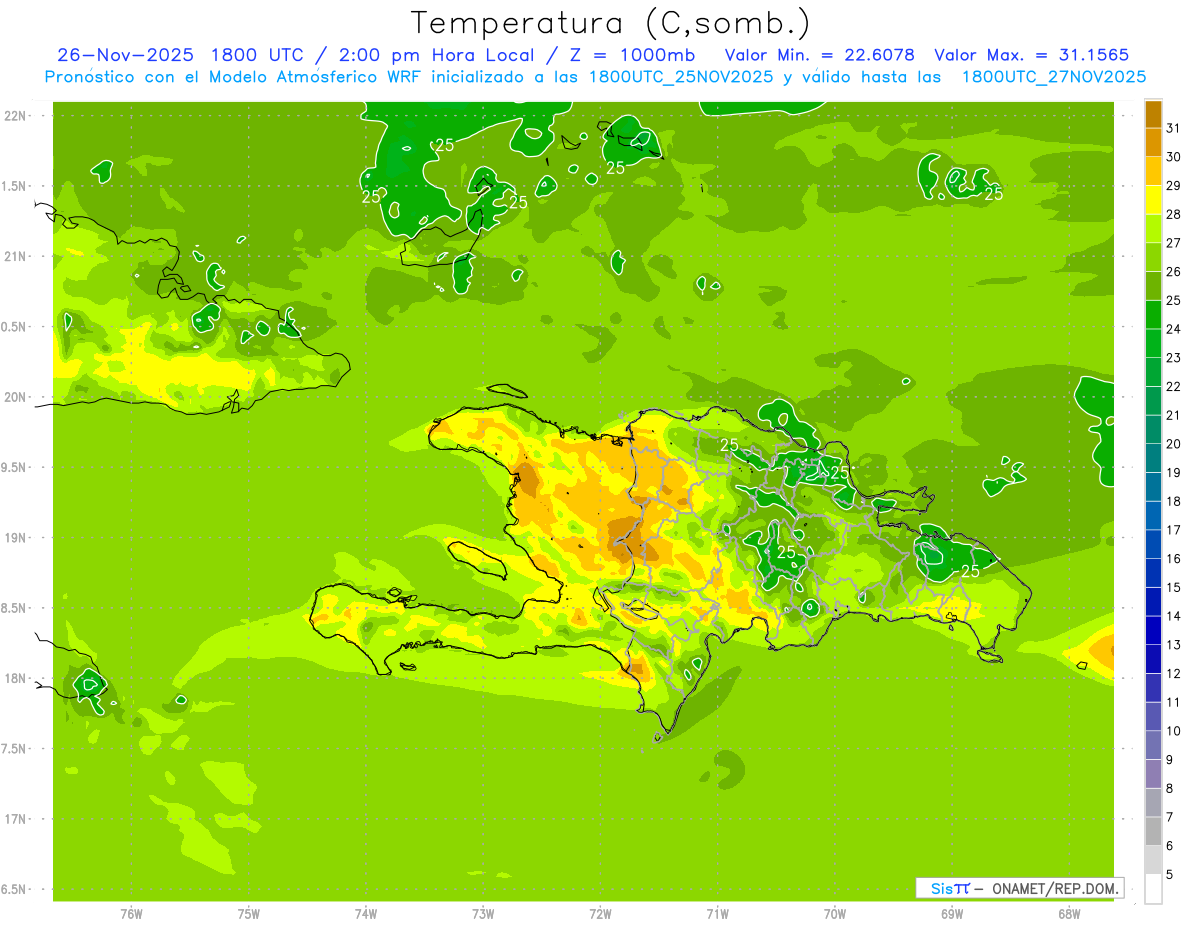Screen dimensions: 1200x927
Task: Click the bright yellow swatch between 28 and 29
Action: 1153,200
